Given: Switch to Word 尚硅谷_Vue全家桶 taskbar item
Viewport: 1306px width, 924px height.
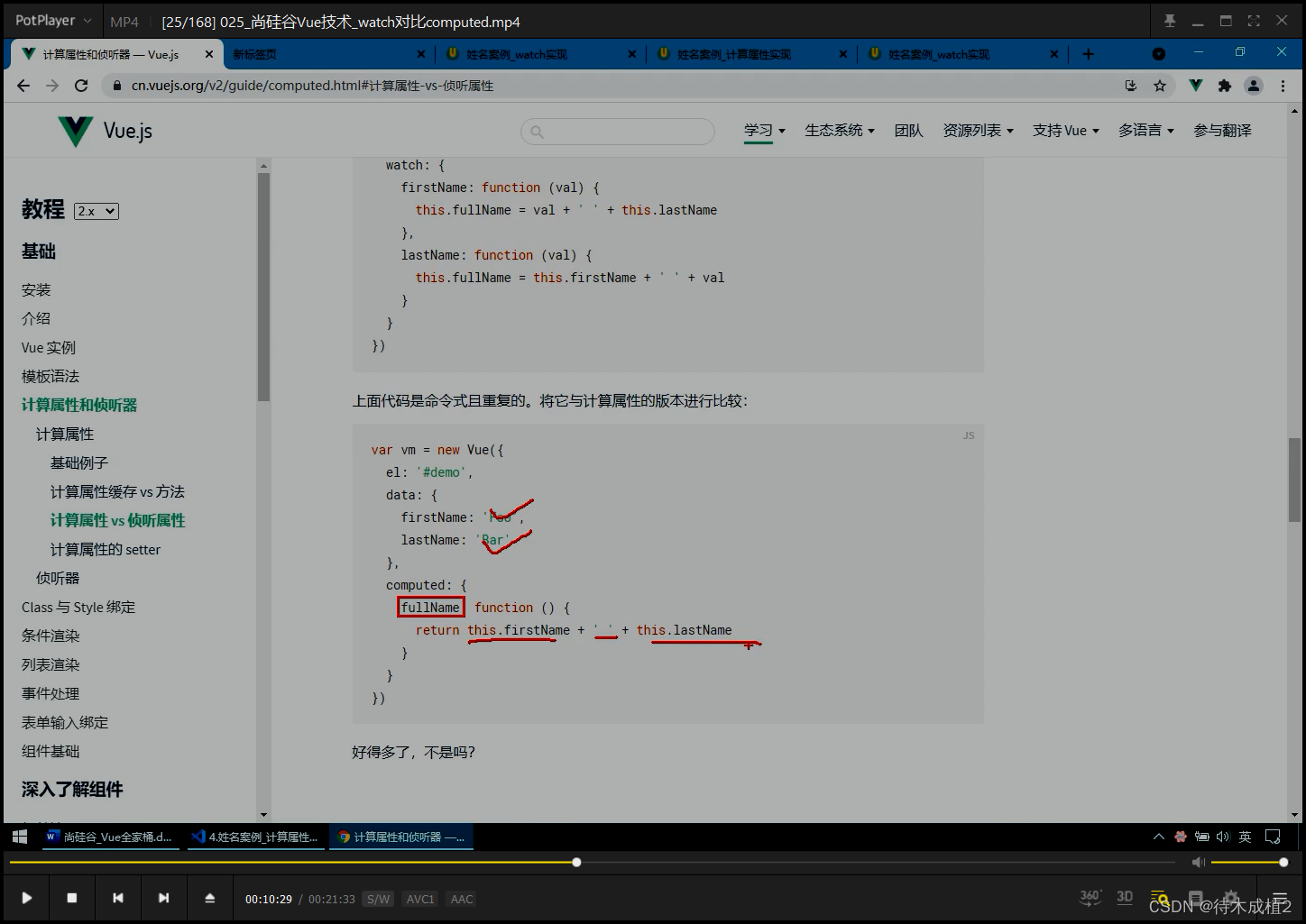Looking at the screenshot, I should point(110,837).
